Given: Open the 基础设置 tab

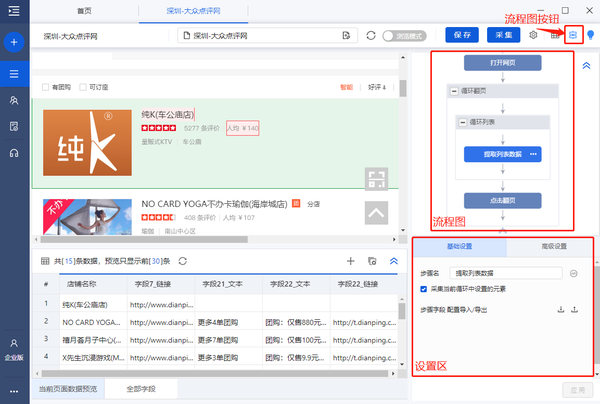Looking at the screenshot, I should click(460, 246).
